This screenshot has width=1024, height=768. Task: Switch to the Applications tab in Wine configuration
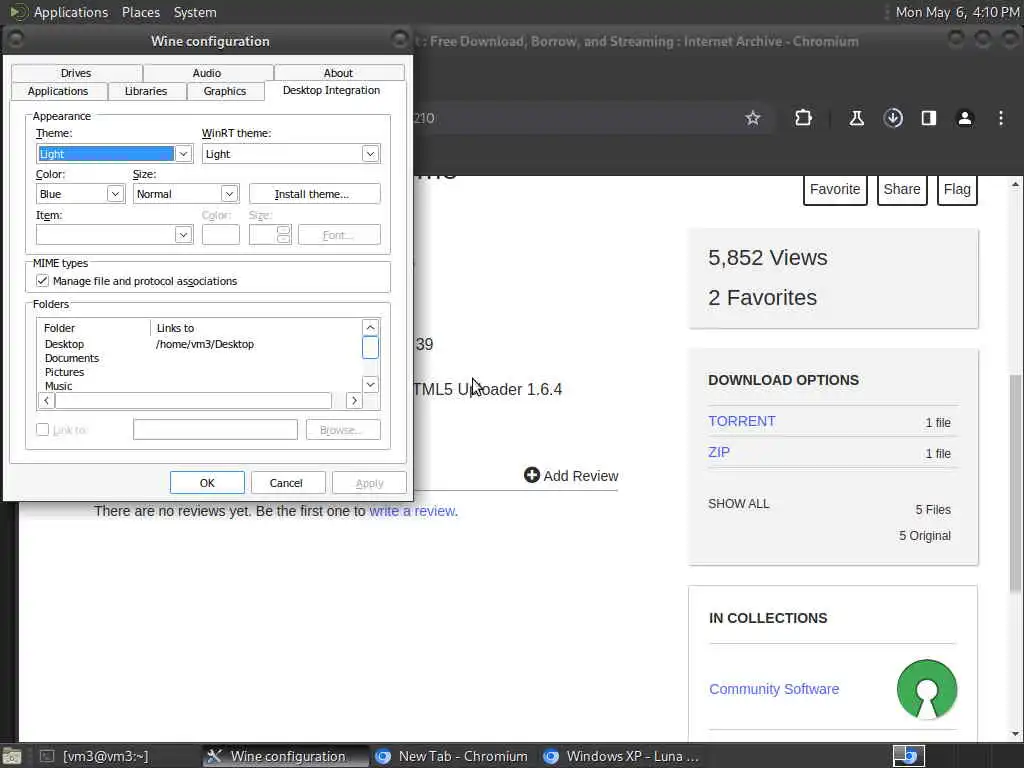pyautogui.click(x=58, y=91)
